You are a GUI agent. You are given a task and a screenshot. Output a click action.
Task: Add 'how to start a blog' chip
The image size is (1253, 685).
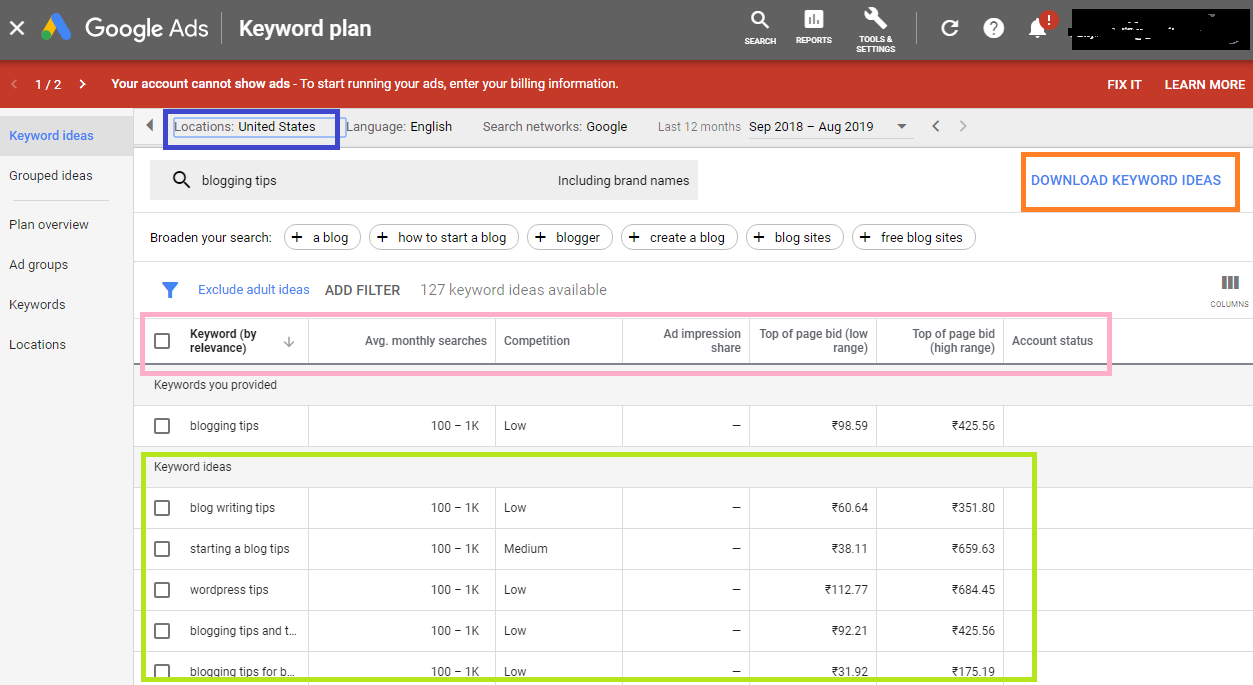[444, 237]
